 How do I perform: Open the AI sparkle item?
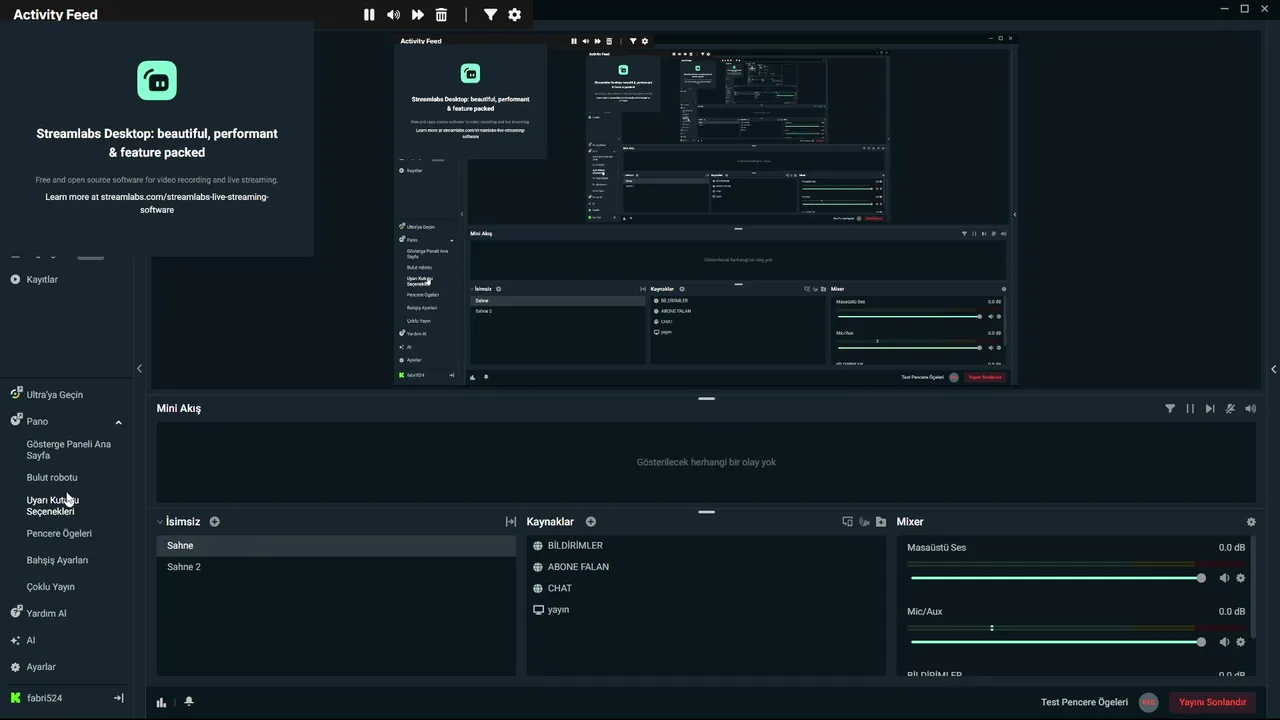[x=30, y=640]
